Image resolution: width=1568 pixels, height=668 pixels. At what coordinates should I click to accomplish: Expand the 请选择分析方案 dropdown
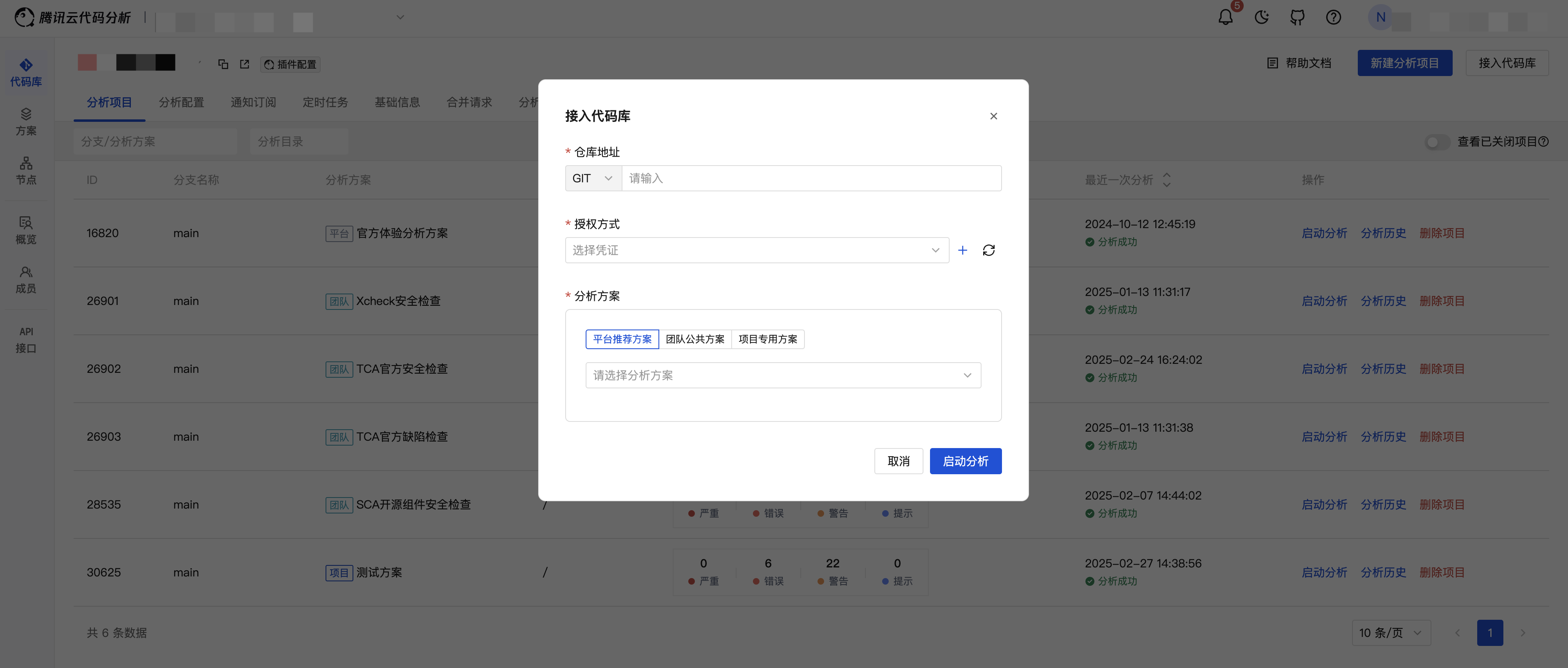point(783,375)
